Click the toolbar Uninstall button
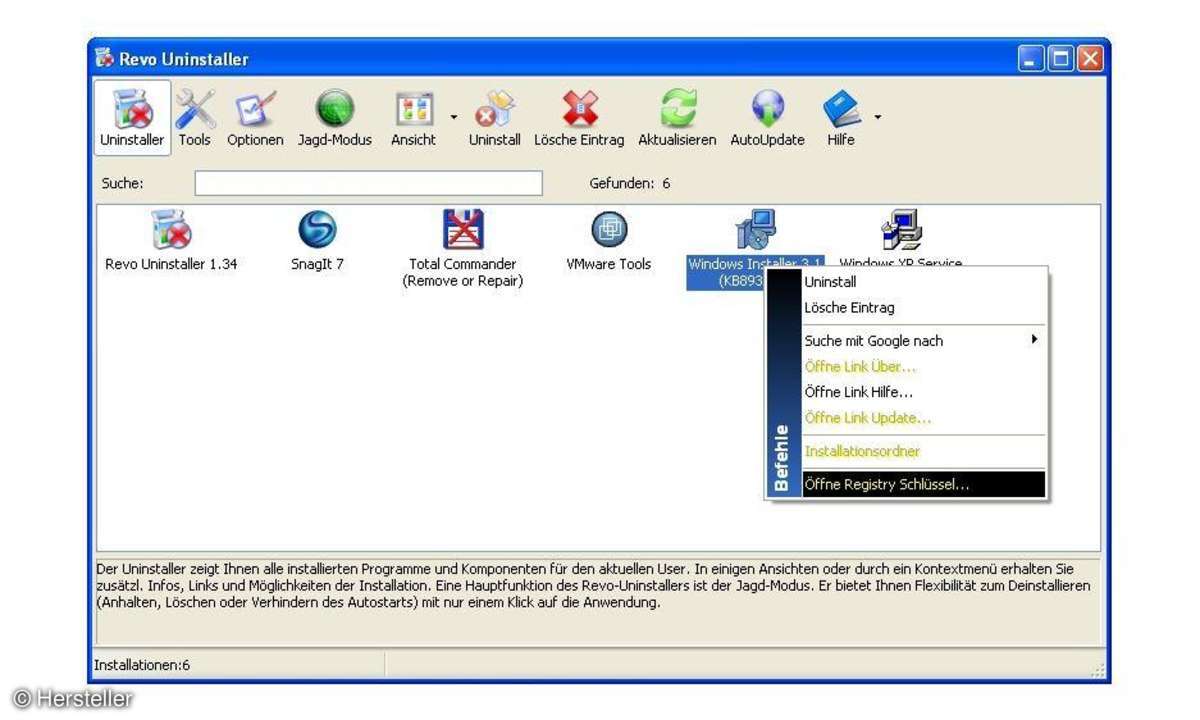Image resolution: width=1200 pixels, height=720 pixels. pos(494,117)
